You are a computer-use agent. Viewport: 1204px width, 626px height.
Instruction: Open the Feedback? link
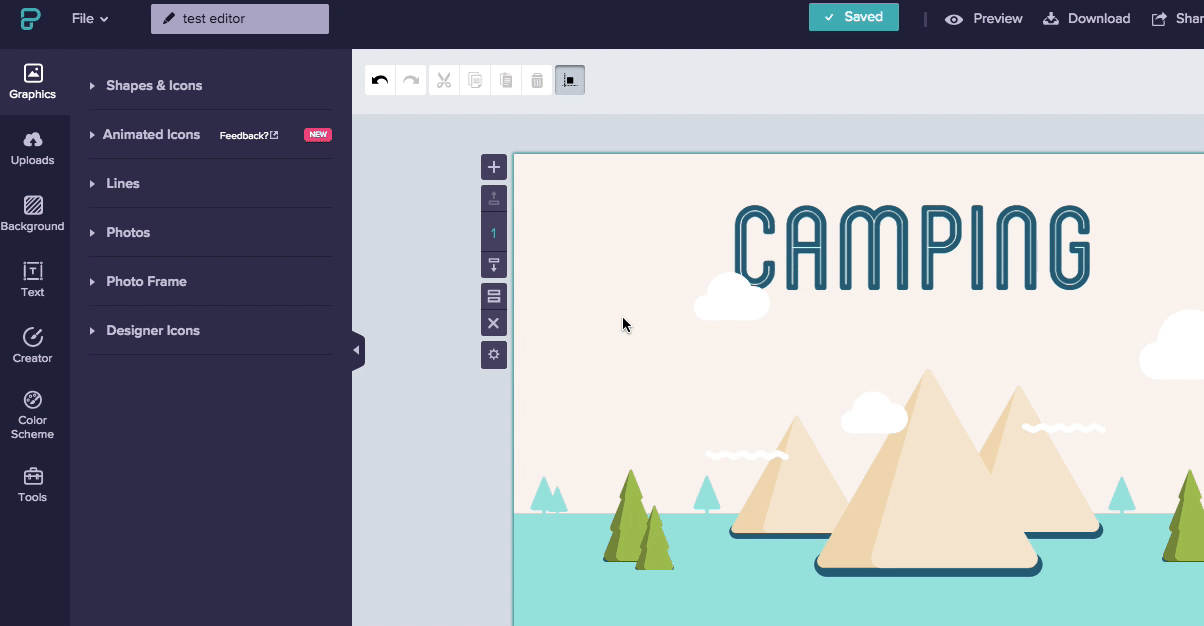[249, 135]
